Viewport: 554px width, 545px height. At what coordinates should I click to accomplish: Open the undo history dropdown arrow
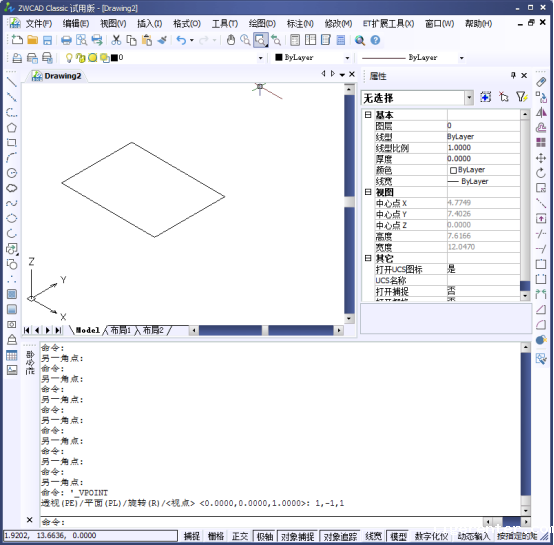point(192,40)
